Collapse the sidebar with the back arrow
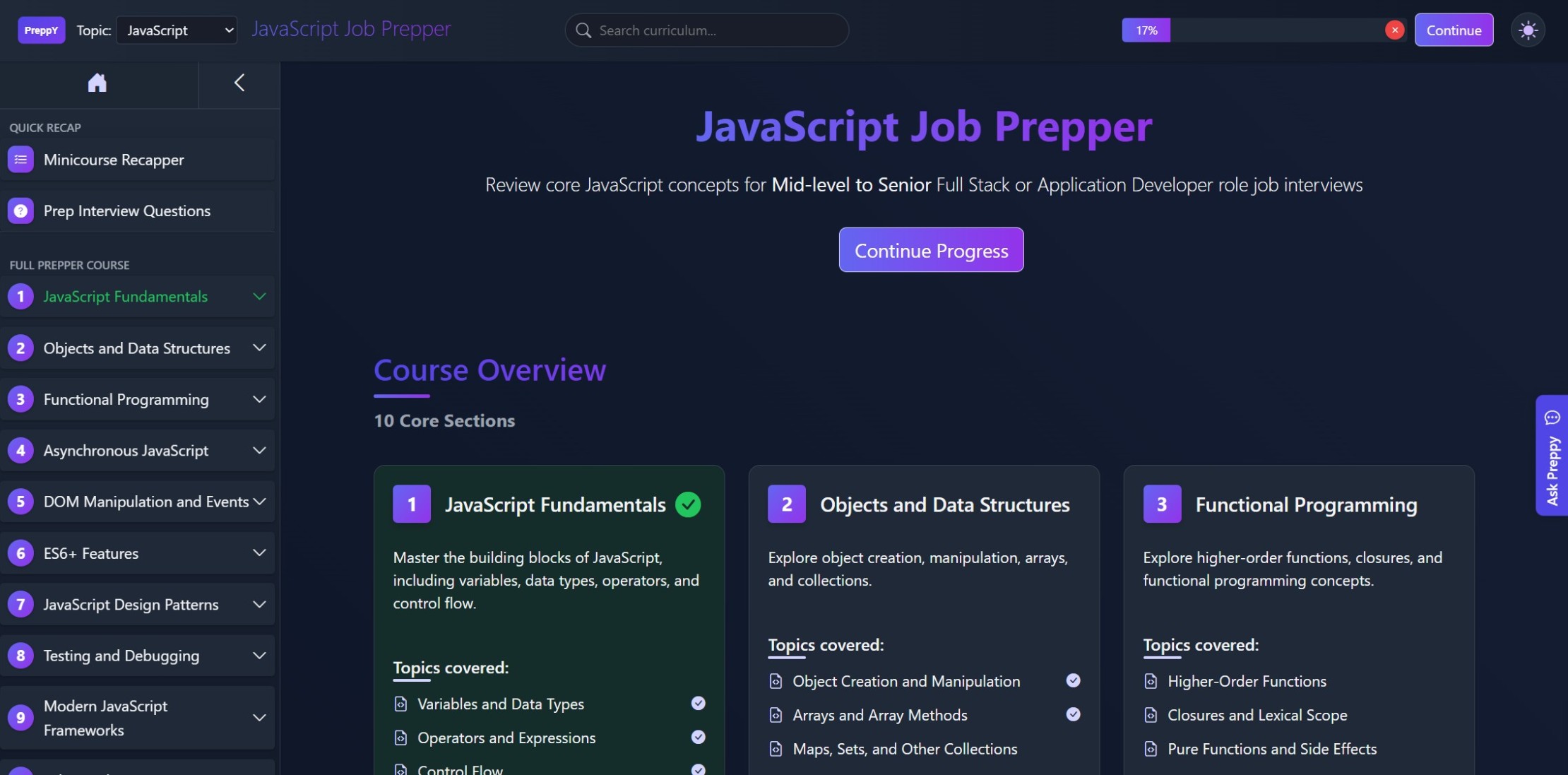Screen dimensions: 1568x775 coord(238,83)
